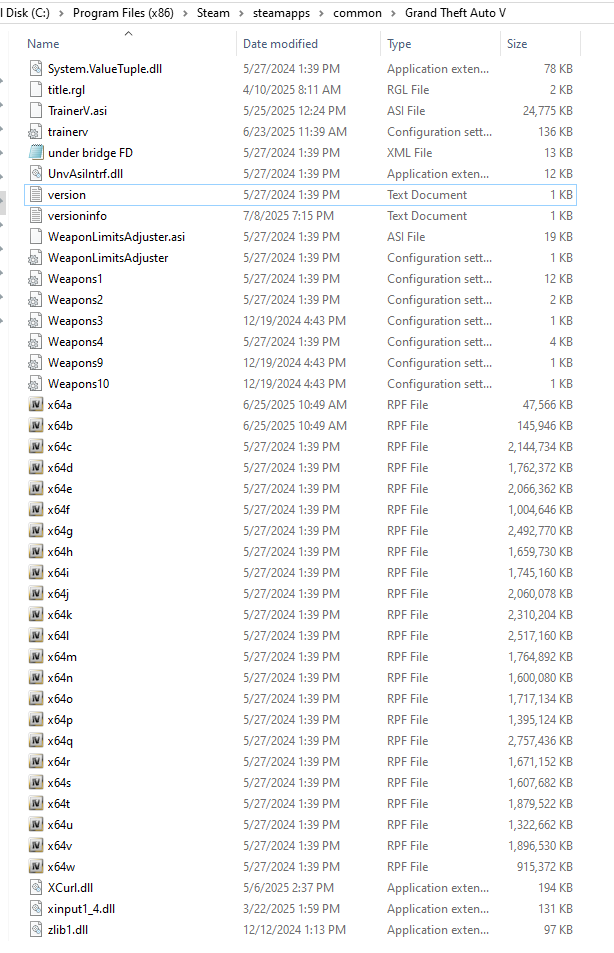Screen dimensions: 614x953
Task: Sort files by Name column header
Action: tap(43, 44)
